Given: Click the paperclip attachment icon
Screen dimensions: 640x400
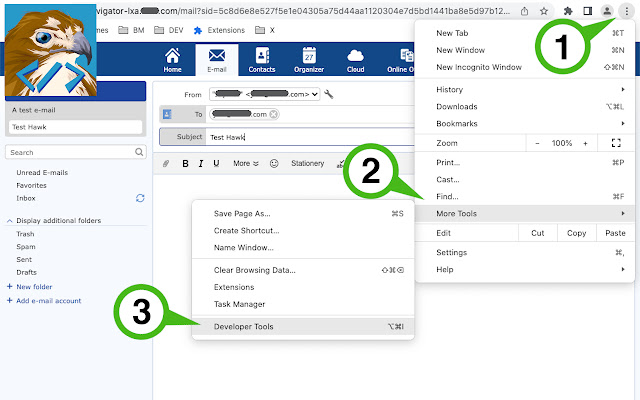Looking at the screenshot, I should tap(167, 163).
